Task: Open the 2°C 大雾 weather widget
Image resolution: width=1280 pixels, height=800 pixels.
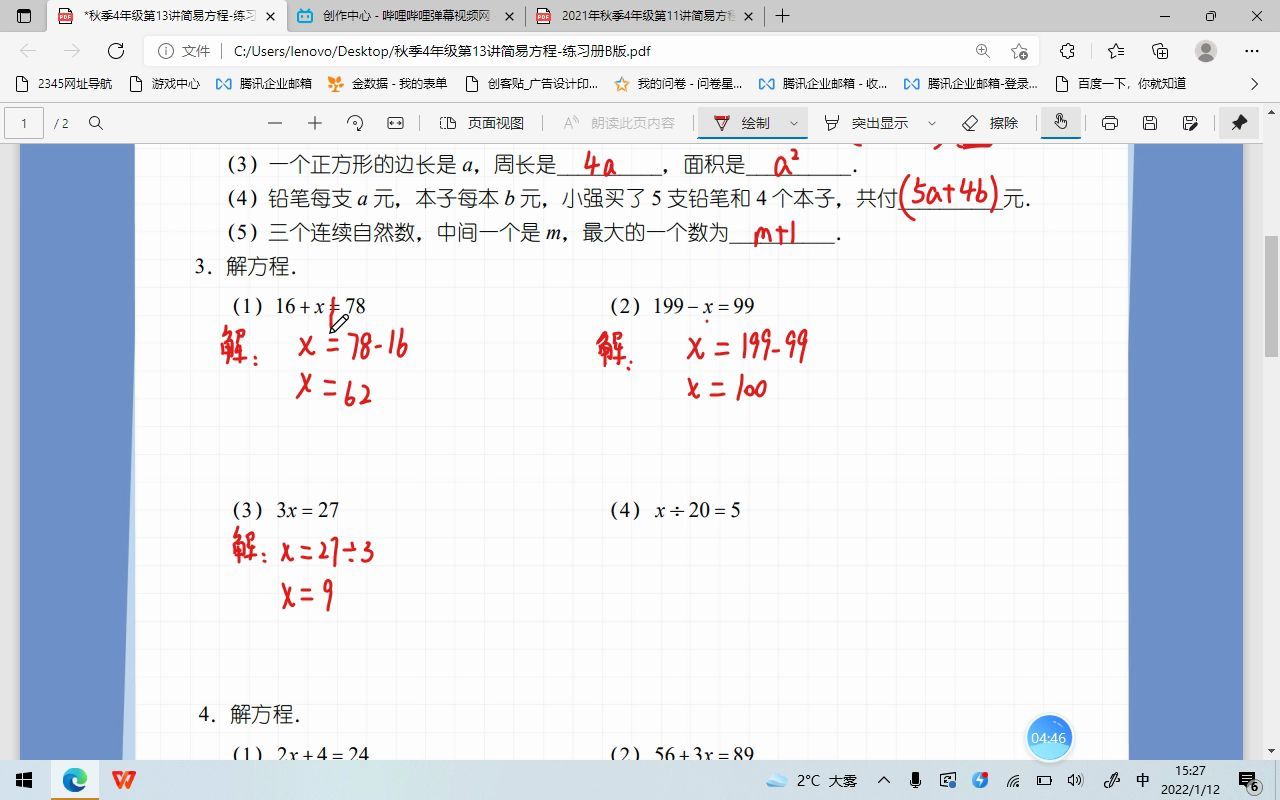Action: [811, 780]
